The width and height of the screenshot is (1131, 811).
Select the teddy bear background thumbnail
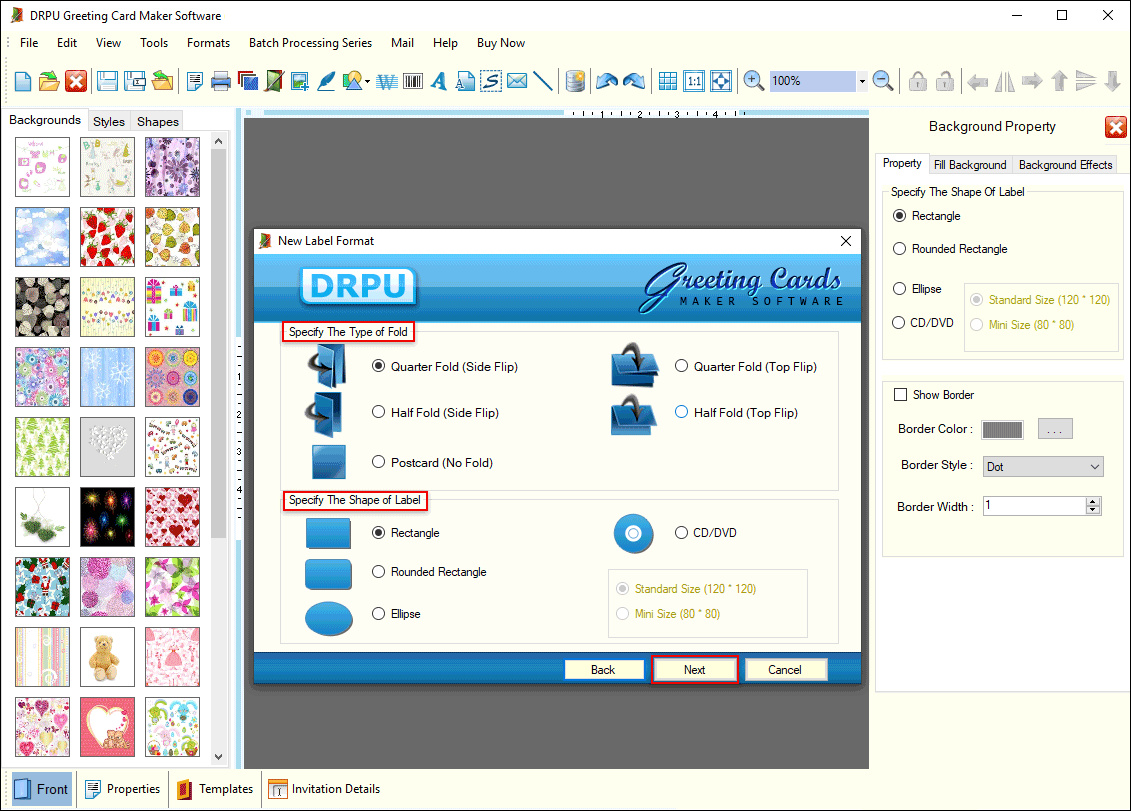click(x=107, y=657)
